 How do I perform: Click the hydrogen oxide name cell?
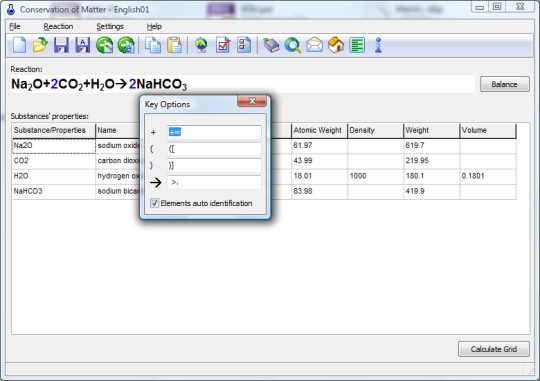coord(118,176)
